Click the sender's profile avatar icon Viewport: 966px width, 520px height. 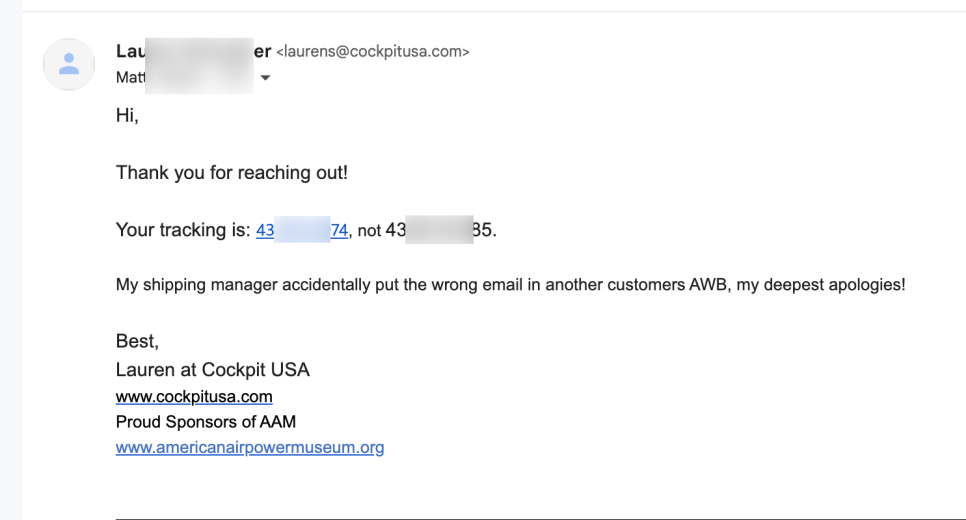pyautogui.click(x=69, y=64)
